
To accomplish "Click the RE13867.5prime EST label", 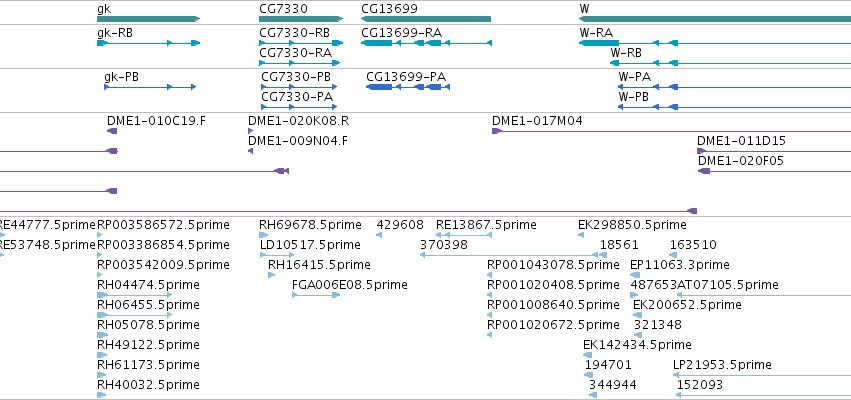I will coord(486,225).
